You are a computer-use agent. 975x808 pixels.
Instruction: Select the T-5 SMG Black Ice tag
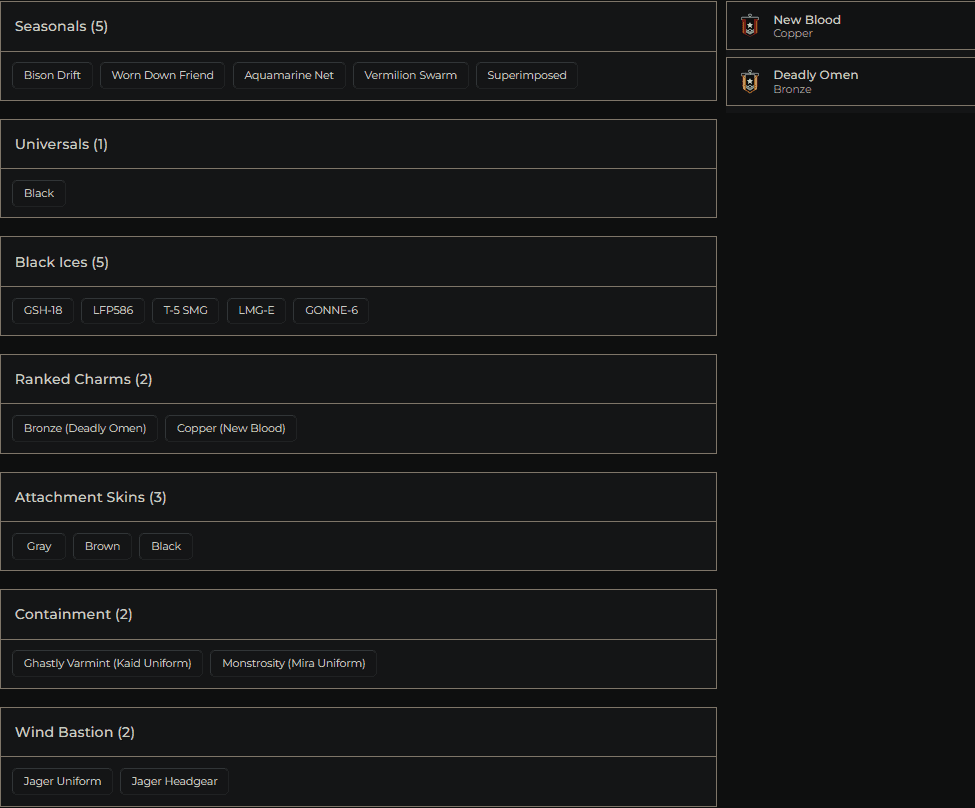(185, 311)
